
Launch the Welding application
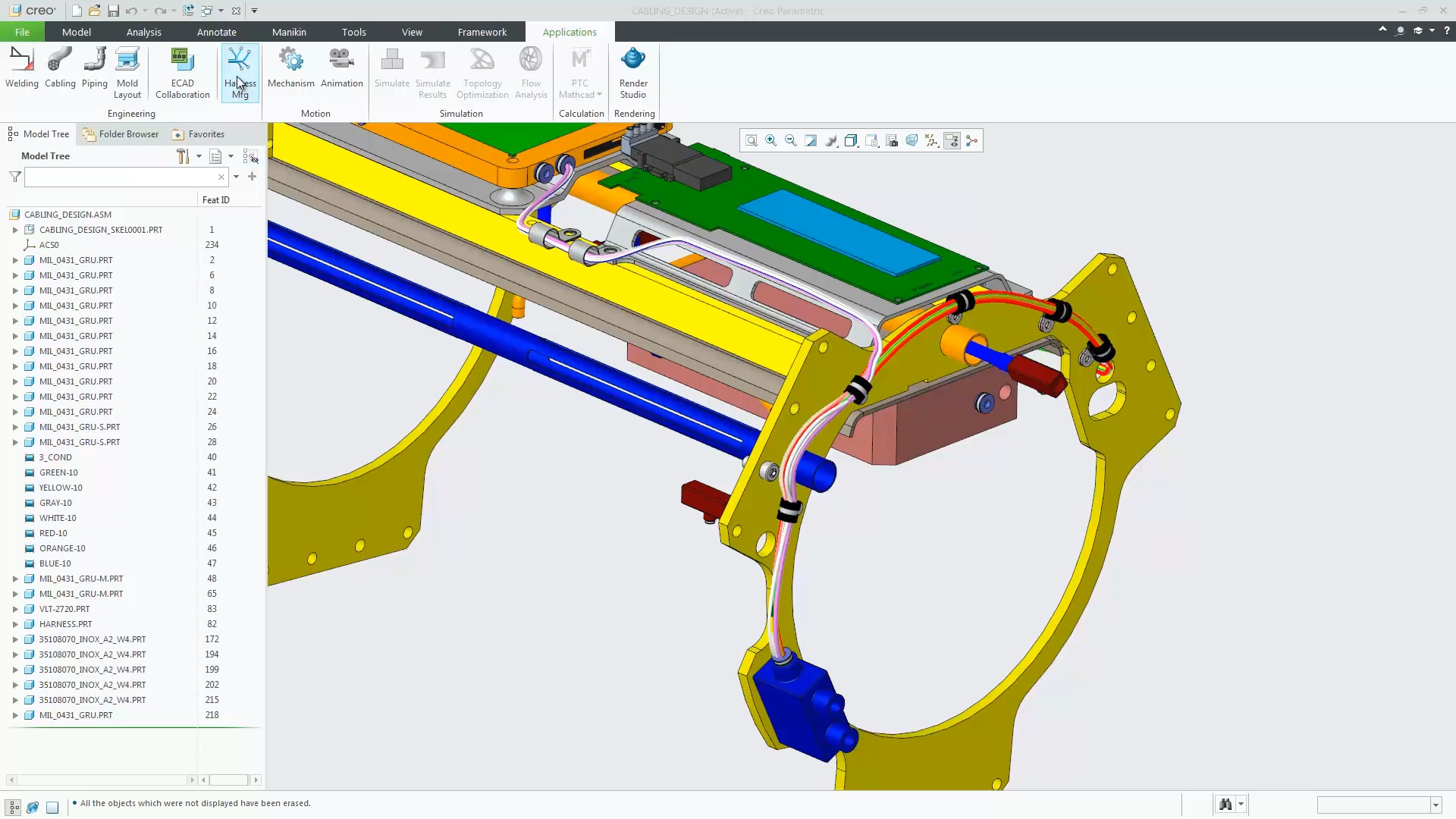click(x=21, y=68)
